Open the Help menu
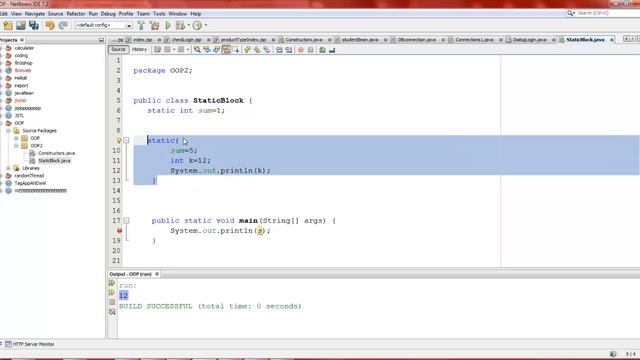The height and width of the screenshot is (360, 640). (196, 14)
